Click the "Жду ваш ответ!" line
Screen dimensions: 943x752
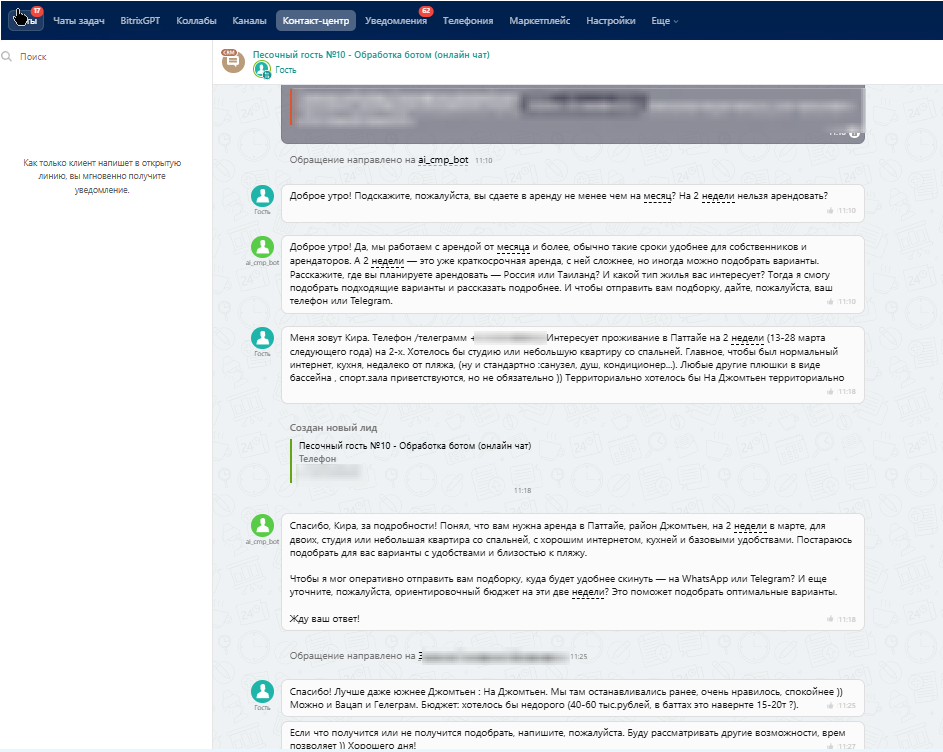(x=325, y=619)
